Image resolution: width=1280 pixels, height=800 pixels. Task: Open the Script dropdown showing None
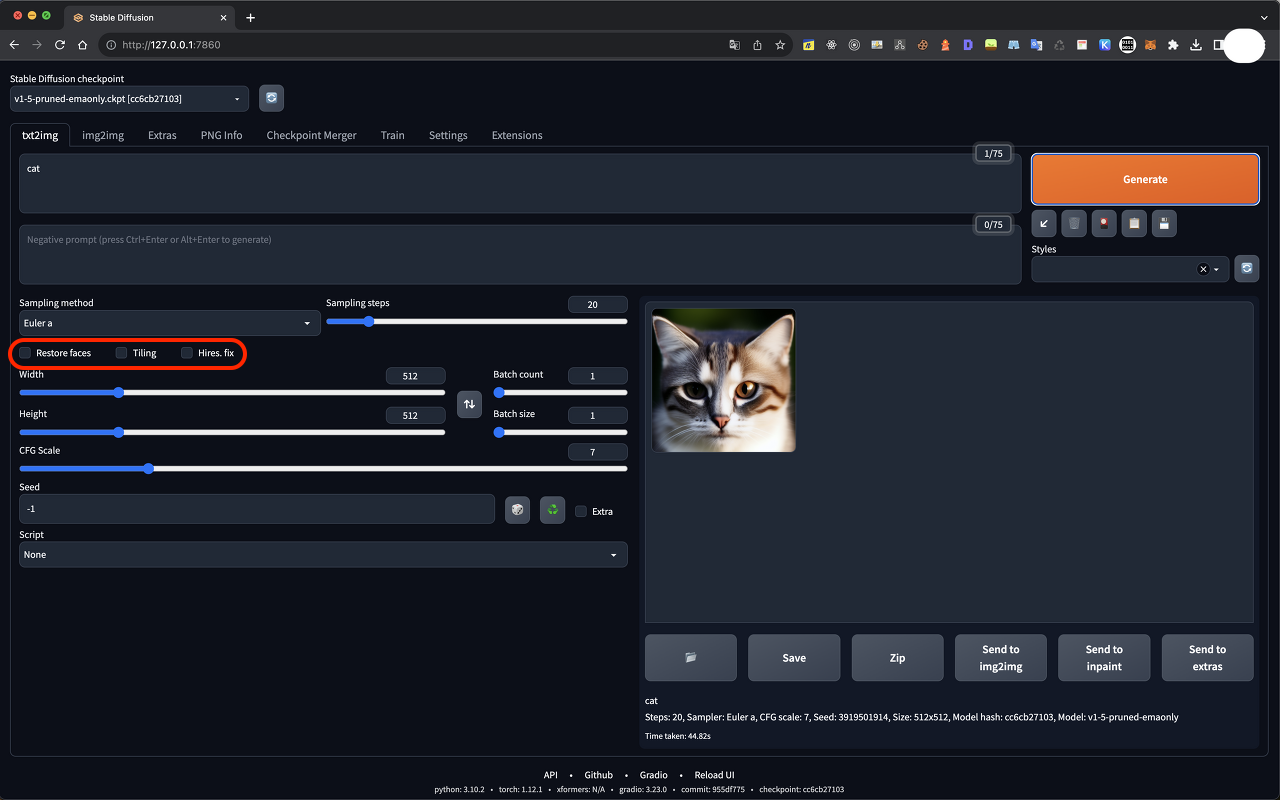(x=323, y=554)
